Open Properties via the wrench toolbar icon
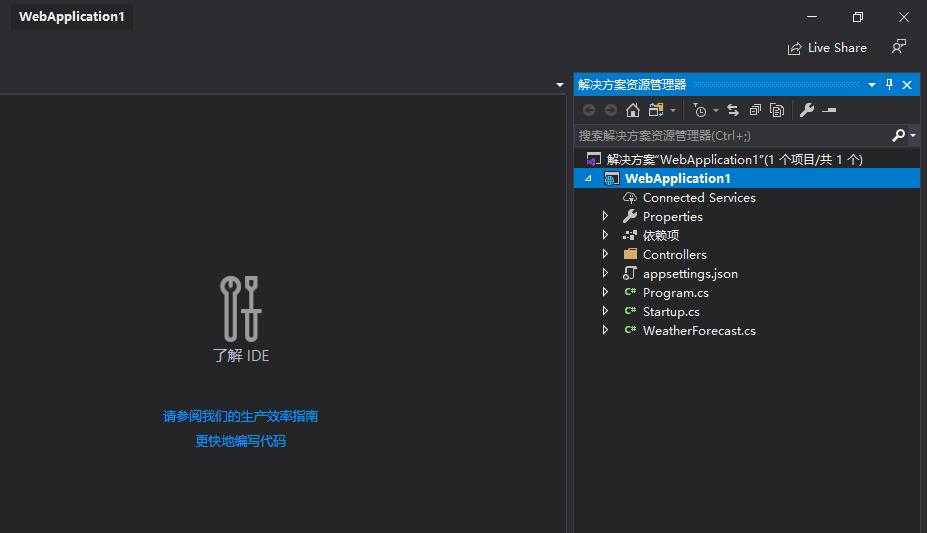 click(x=806, y=110)
